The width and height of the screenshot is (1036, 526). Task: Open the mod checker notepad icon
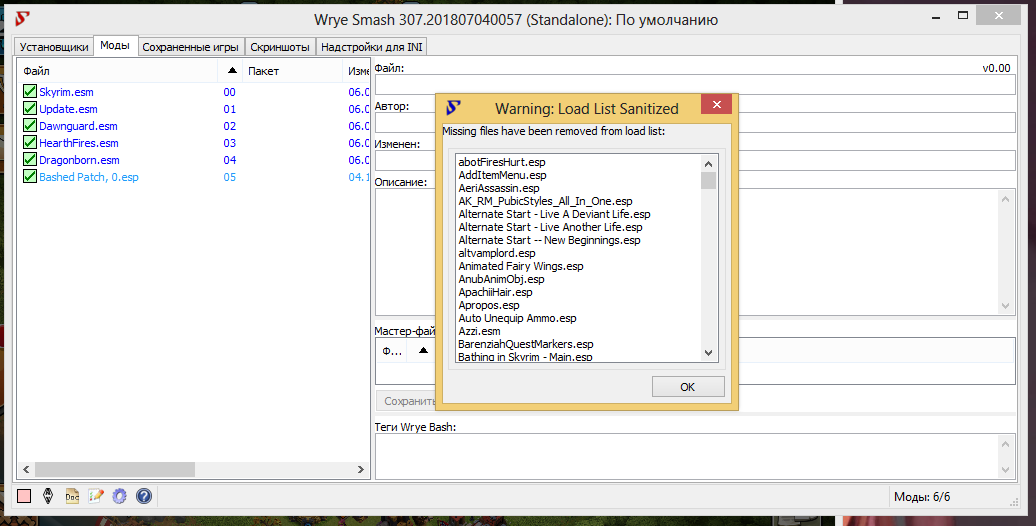tap(96, 496)
